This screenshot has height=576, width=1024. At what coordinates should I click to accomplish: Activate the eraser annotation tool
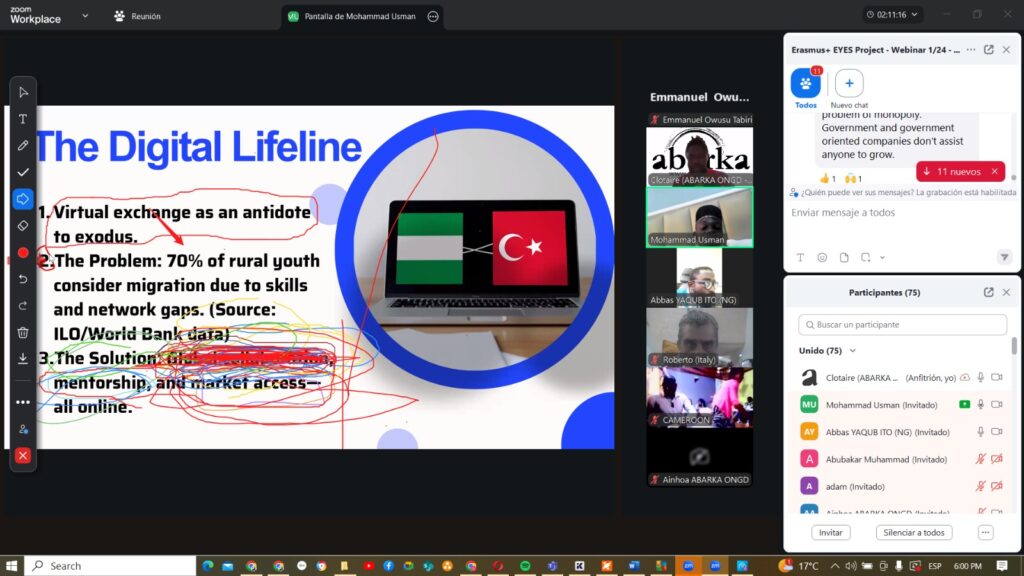[x=23, y=226]
